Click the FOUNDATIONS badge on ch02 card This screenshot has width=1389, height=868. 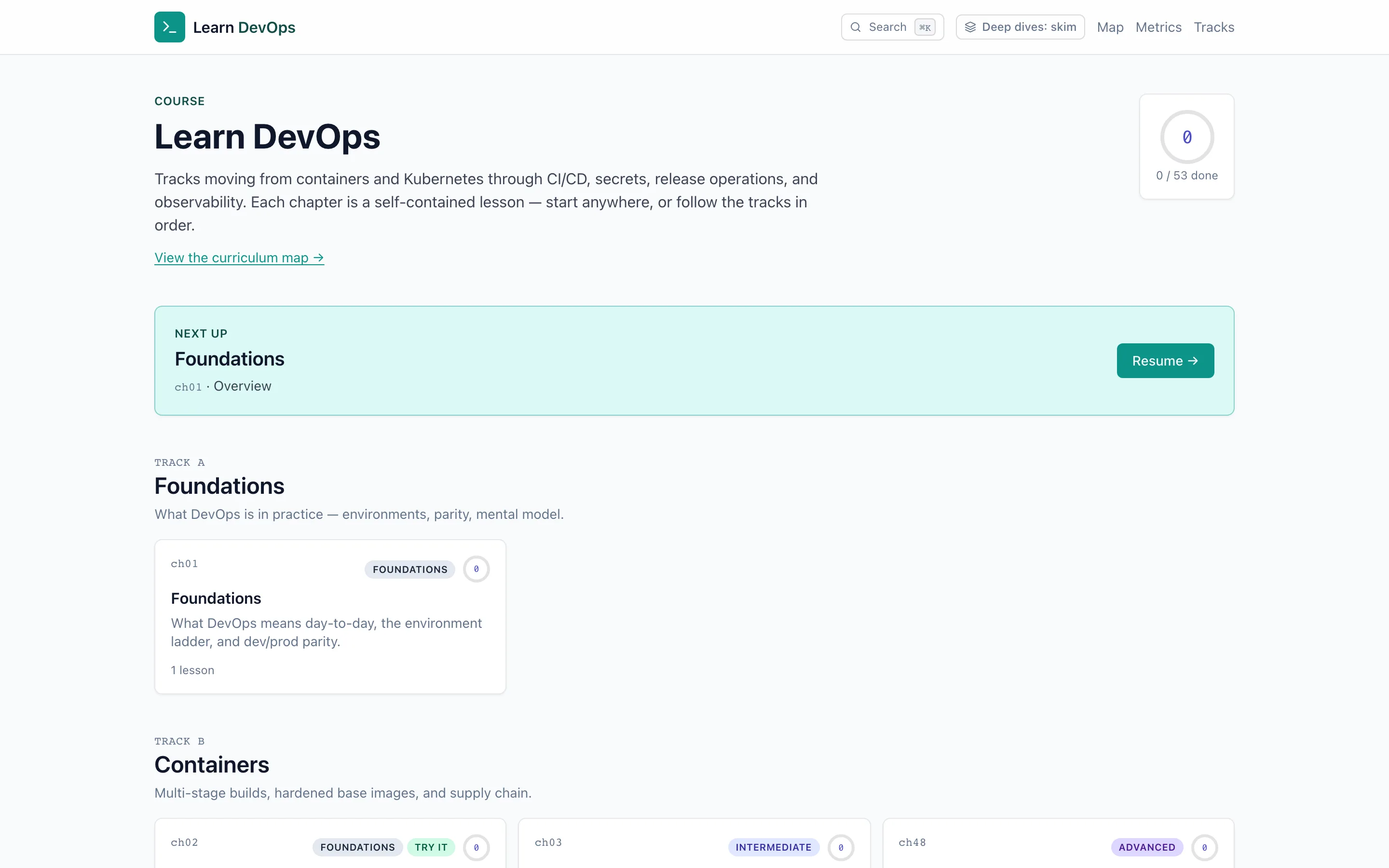tap(357, 847)
